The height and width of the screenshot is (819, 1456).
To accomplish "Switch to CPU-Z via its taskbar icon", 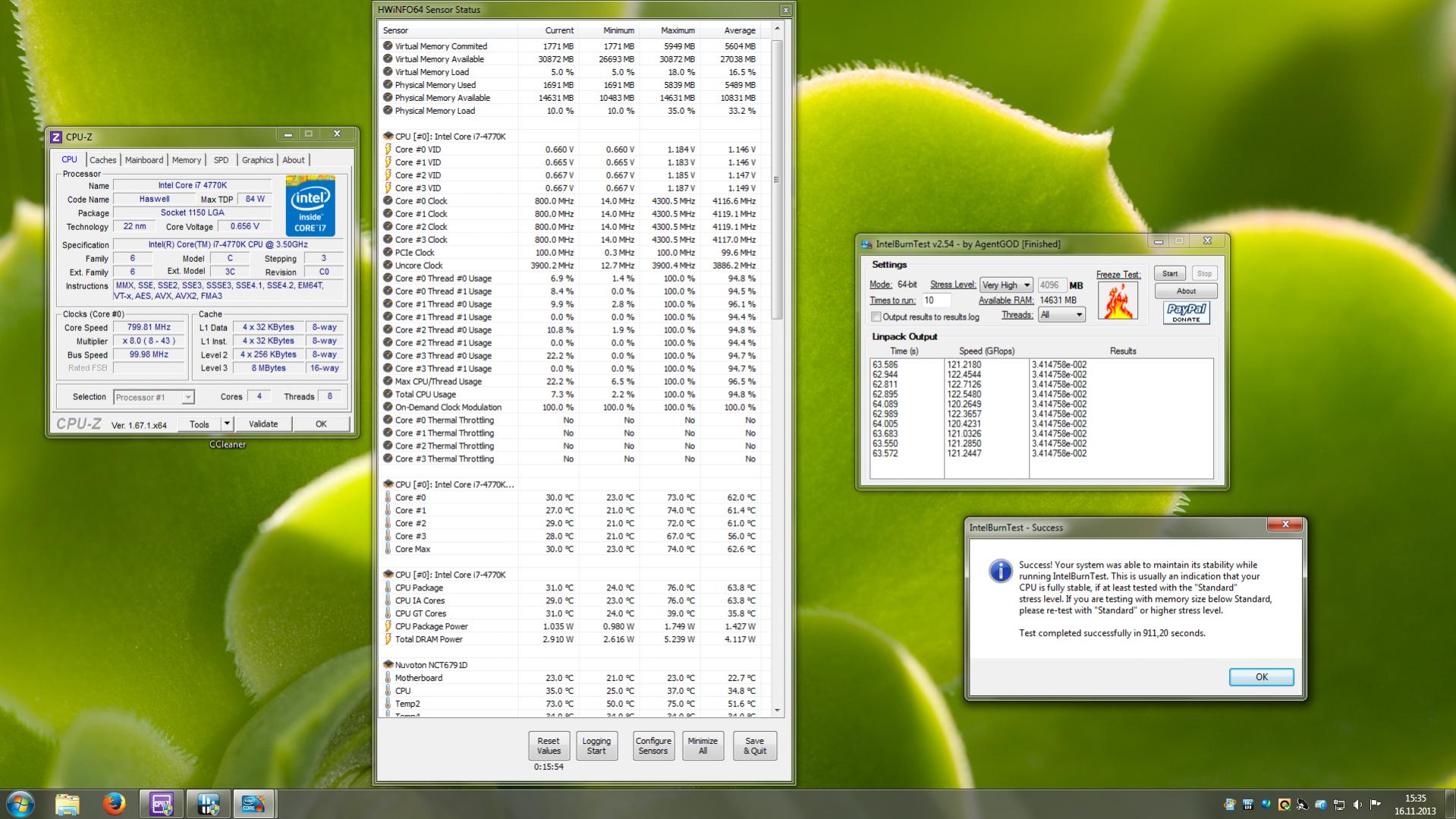I will (x=162, y=804).
